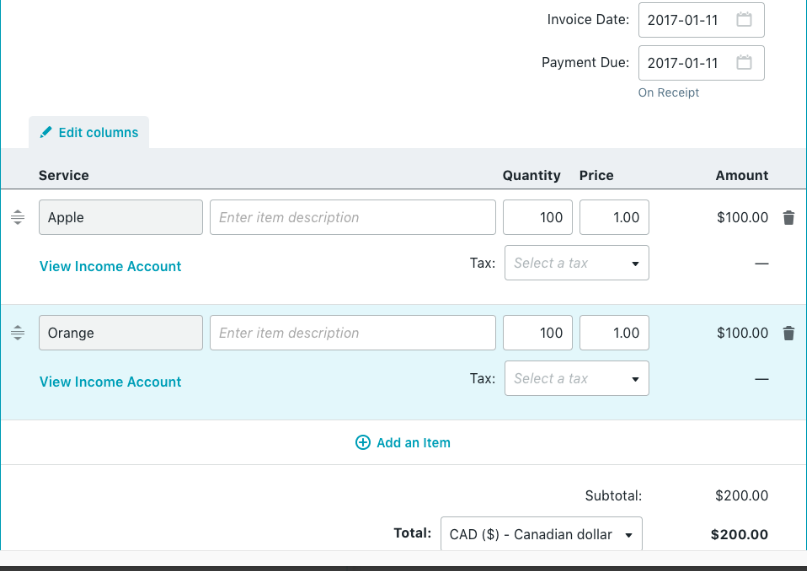Open calendar icon in Invoice Date field
The height and width of the screenshot is (571, 807).
[x=744, y=20]
